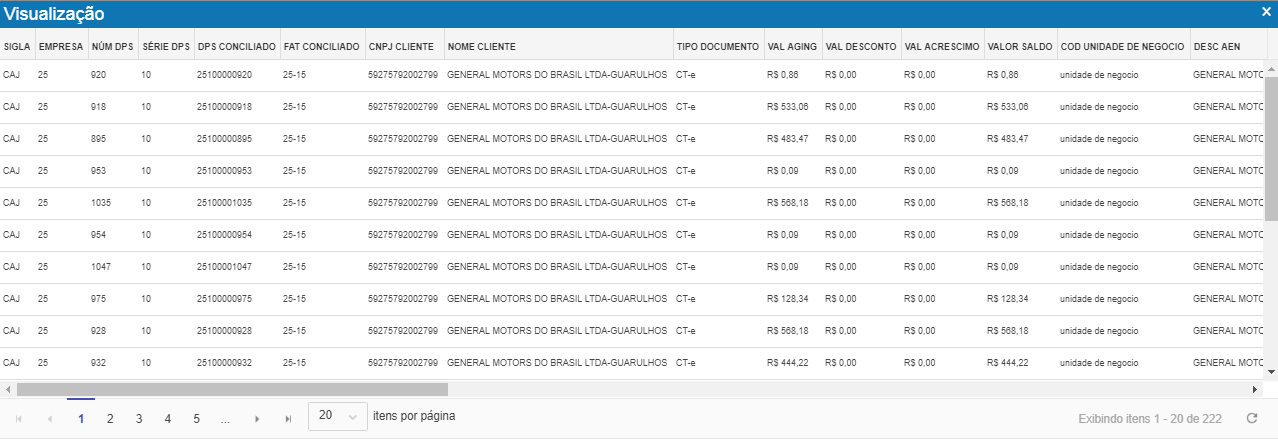Close the Visualização window
This screenshot has width=1278, height=439.
tap(1266, 13)
